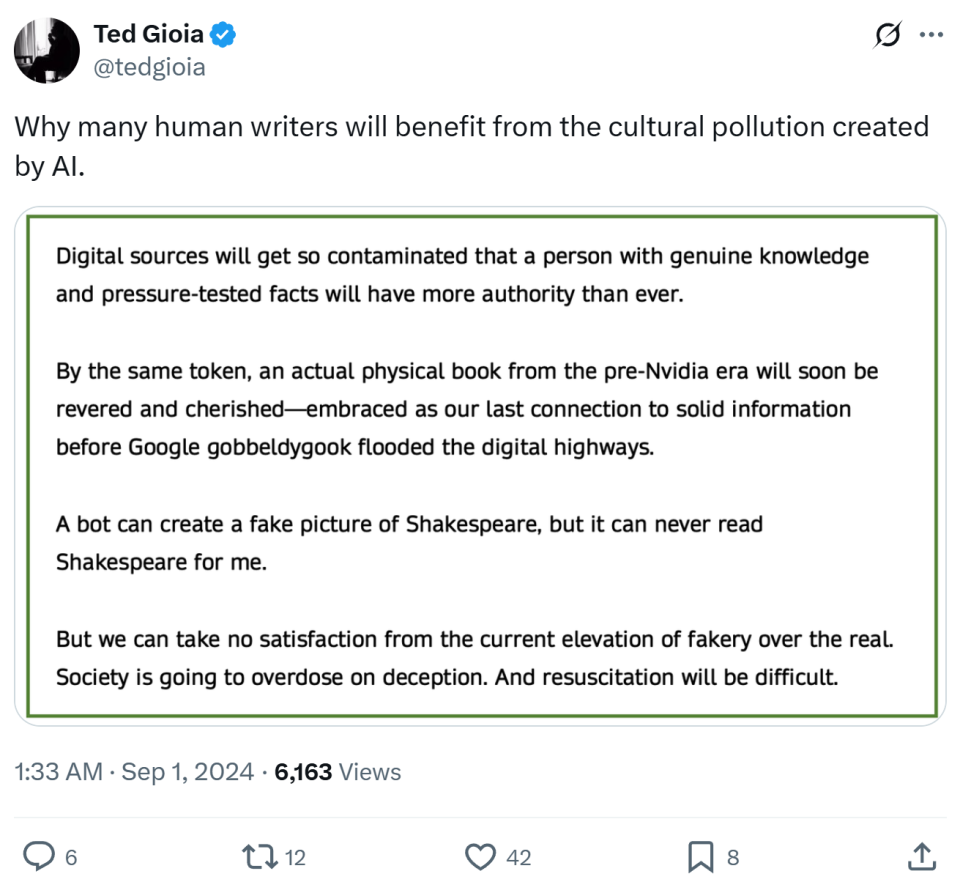
Task: Open the three-dot more options menu
Action: (931, 35)
